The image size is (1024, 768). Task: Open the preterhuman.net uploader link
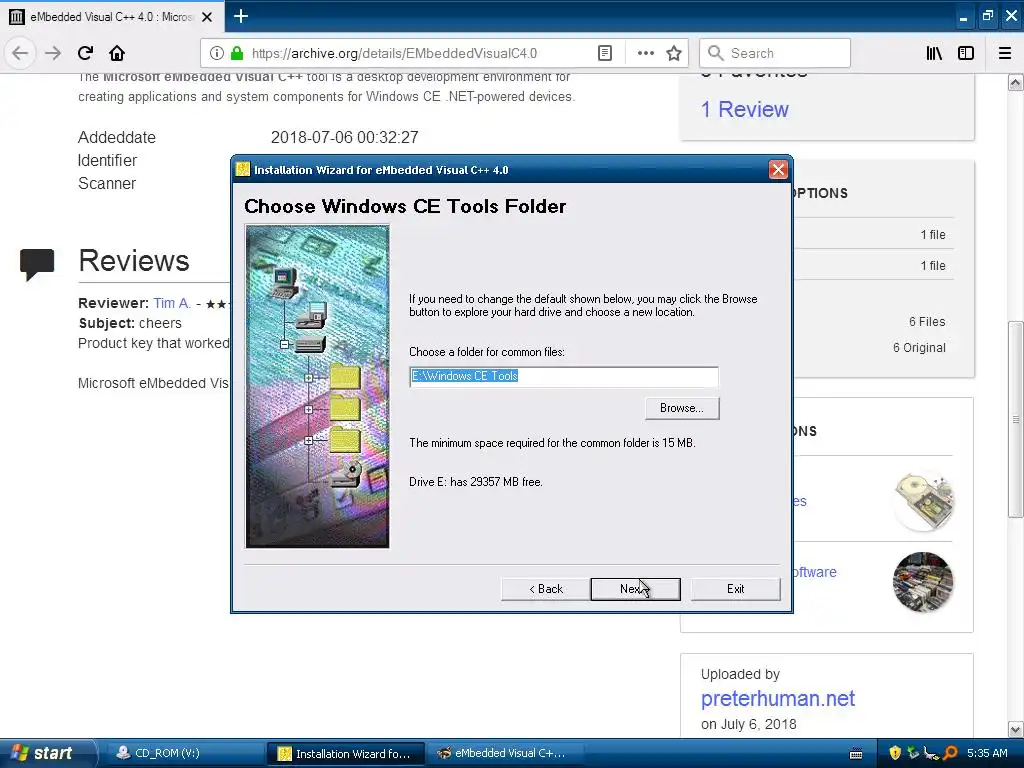pos(777,699)
